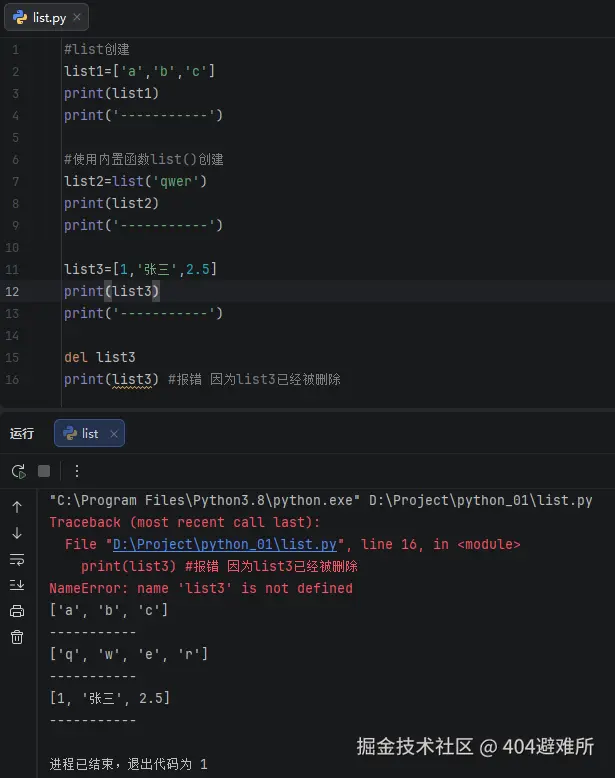Viewport: 615px width, 778px height.
Task: Click the print(list3) on line 12
Action: pyautogui.click(x=111, y=291)
